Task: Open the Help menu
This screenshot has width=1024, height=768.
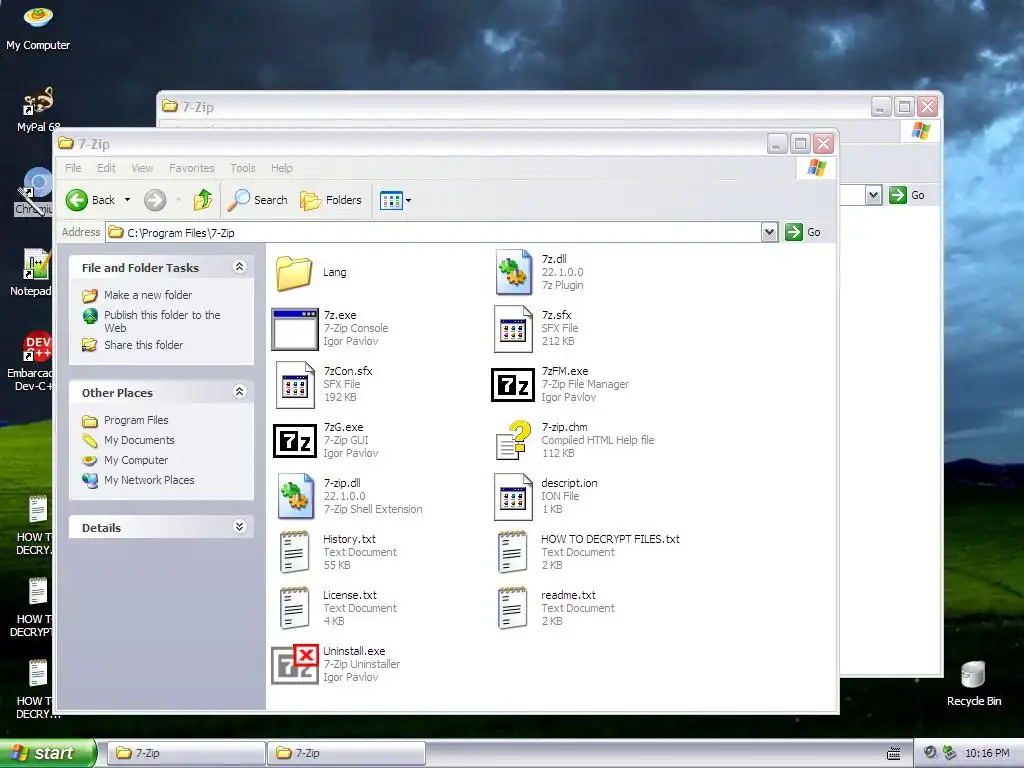Action: tap(281, 168)
